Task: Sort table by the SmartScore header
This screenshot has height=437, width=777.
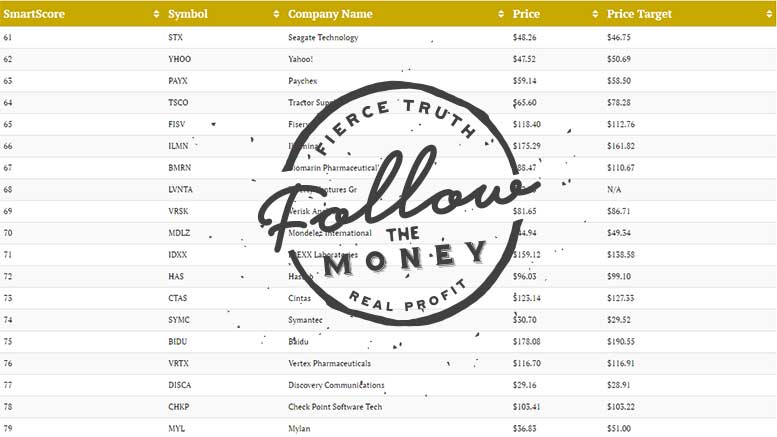Action: click(34, 14)
